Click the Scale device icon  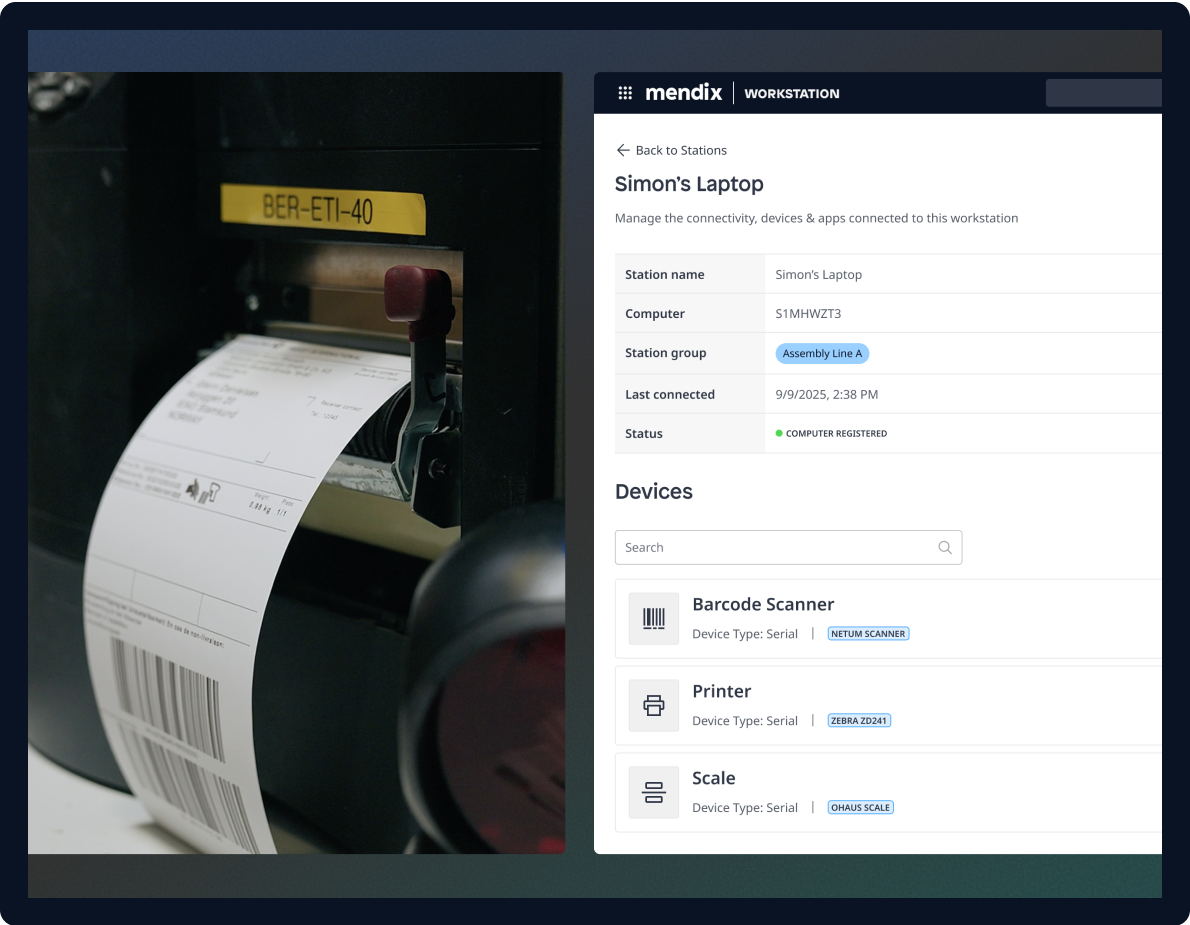[x=654, y=792]
